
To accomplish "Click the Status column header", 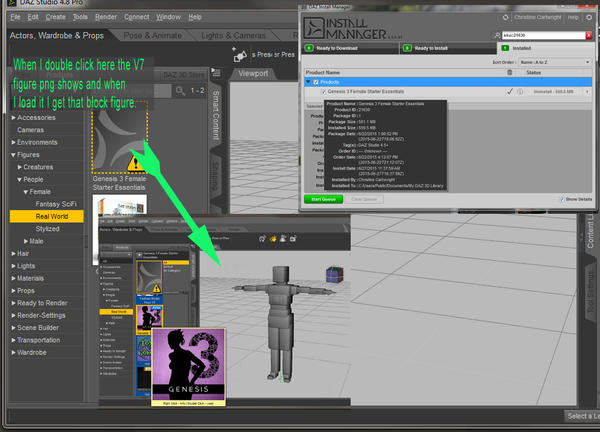I will pyautogui.click(x=533, y=72).
